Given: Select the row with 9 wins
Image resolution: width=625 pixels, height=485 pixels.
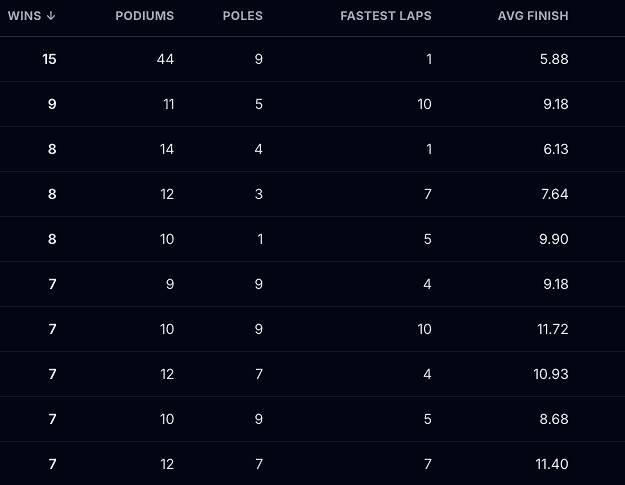Looking at the screenshot, I should [x=312, y=104].
